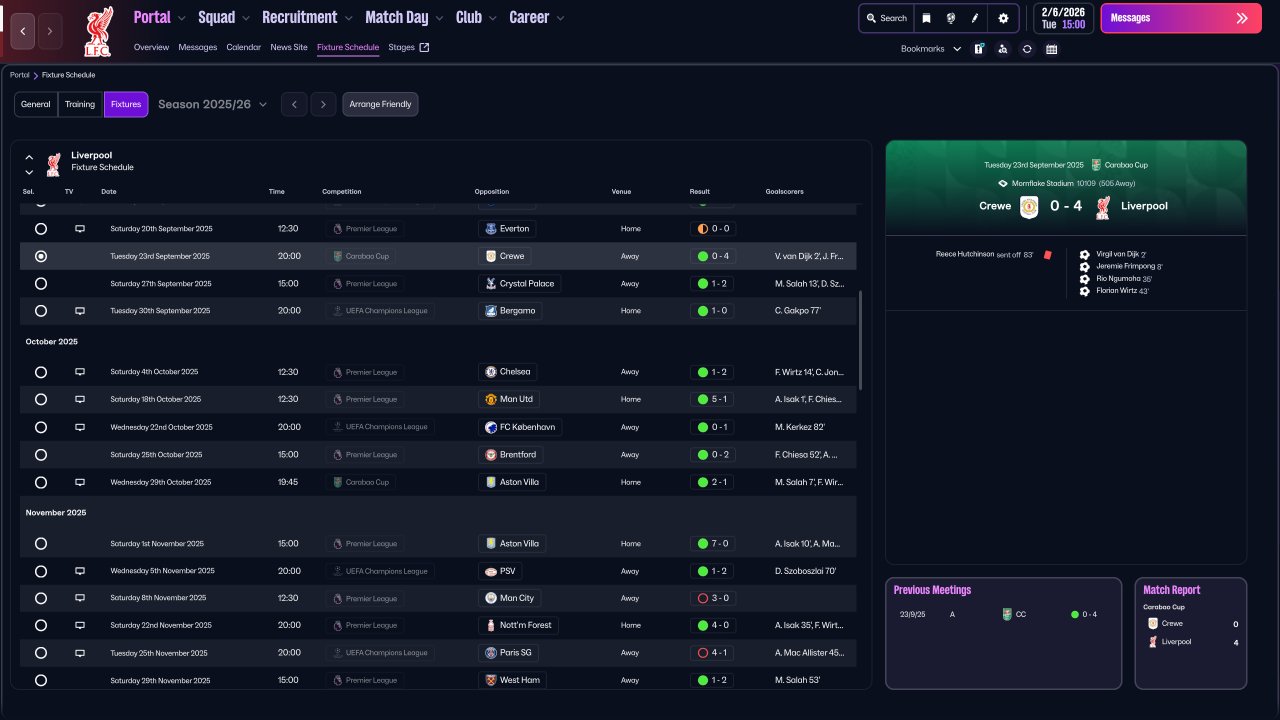Click the TV icon on the Bergamo fixture row
1280x720 pixels.
[80, 311]
